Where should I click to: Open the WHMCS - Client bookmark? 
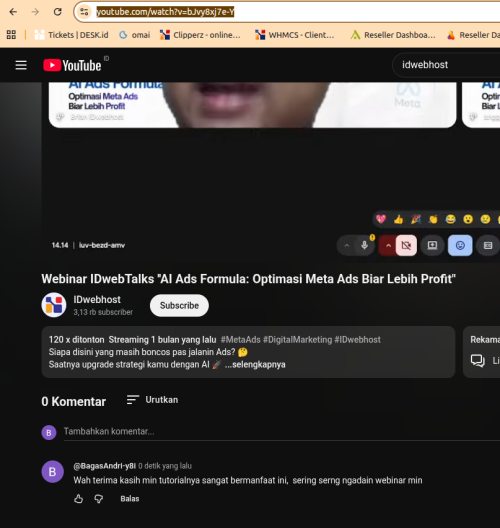tap(295, 35)
